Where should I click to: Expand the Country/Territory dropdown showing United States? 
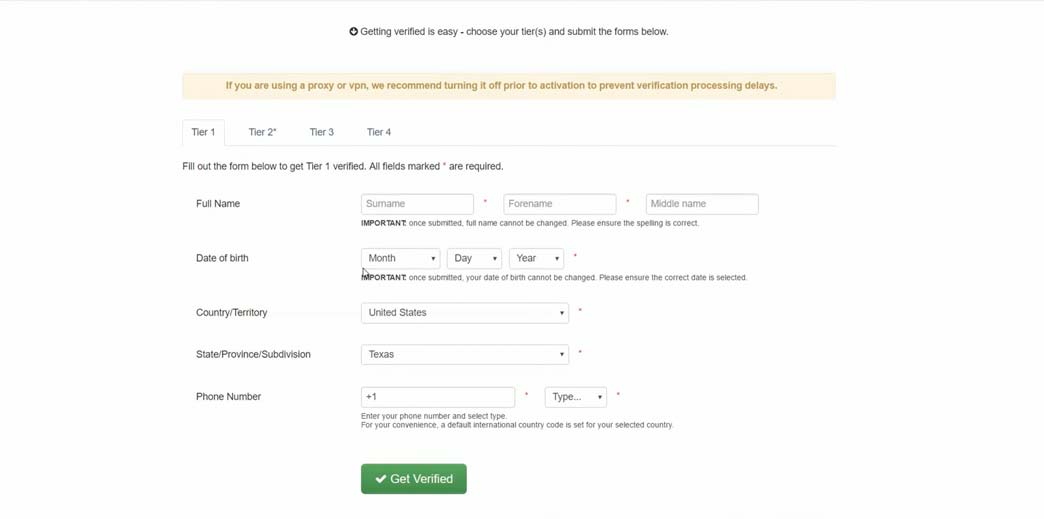pos(465,313)
